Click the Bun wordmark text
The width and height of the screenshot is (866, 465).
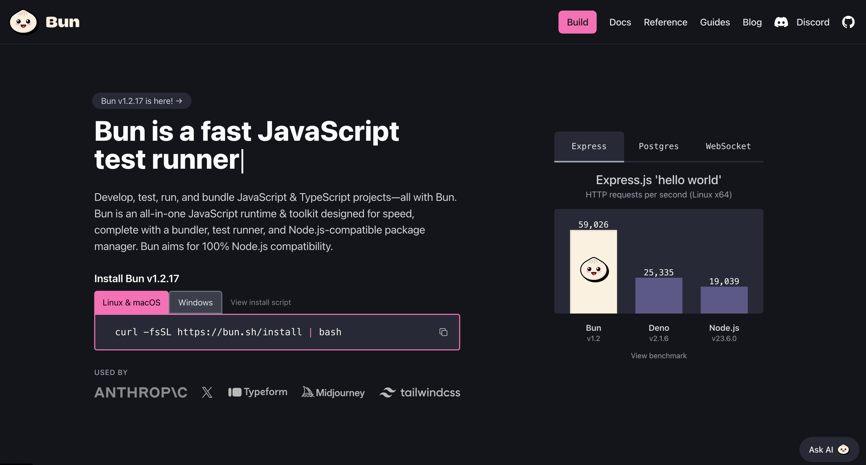pos(62,22)
